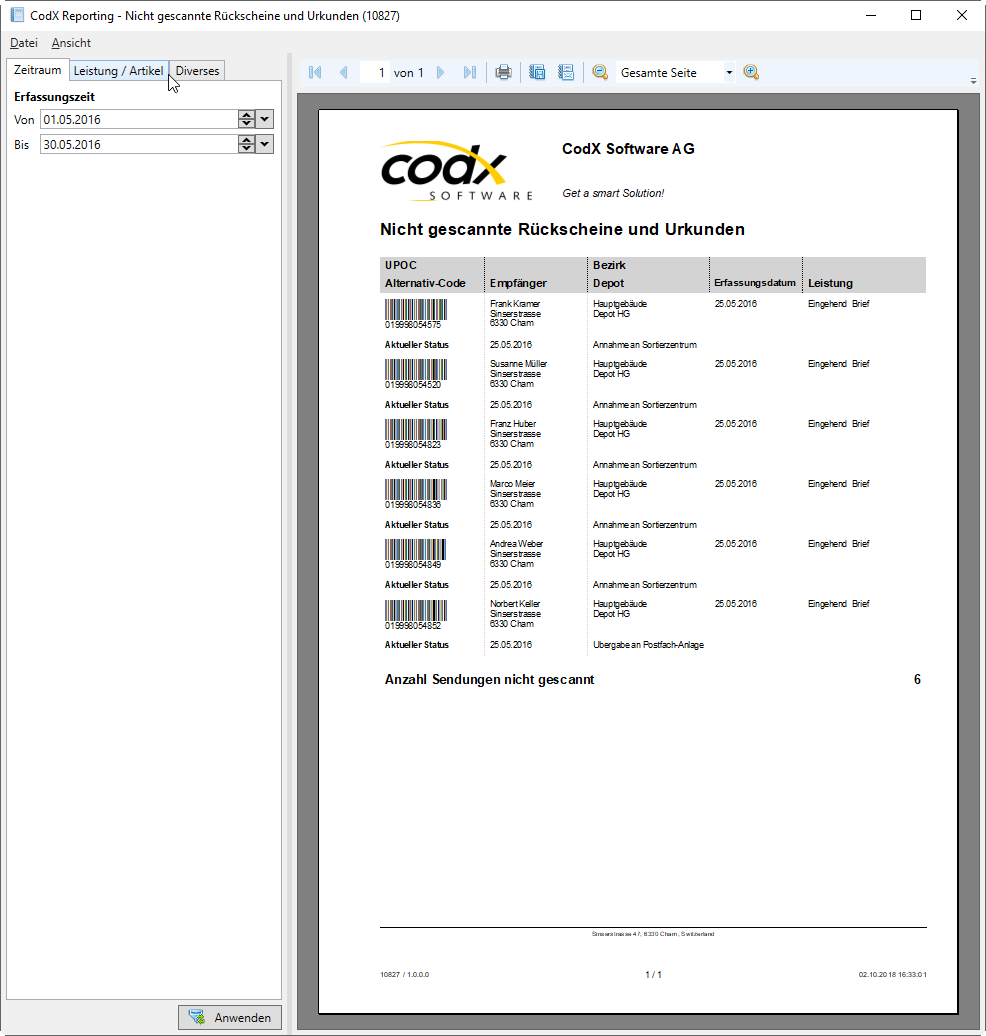This screenshot has width=986, height=1036.
Task: Maximize the CodX Reporting window
Action: click(x=916, y=15)
